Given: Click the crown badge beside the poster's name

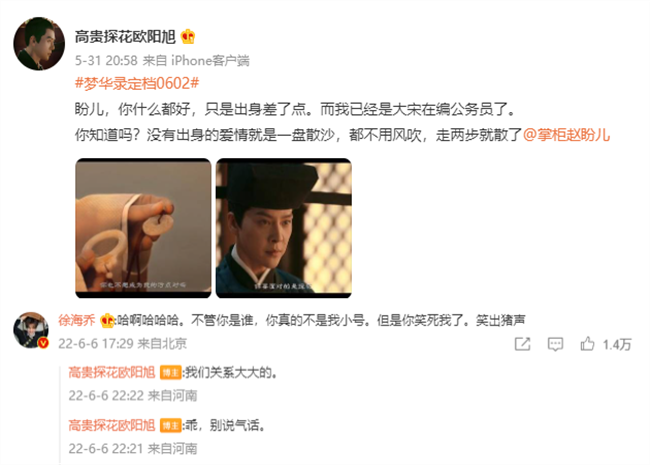Looking at the screenshot, I should tap(188, 37).
